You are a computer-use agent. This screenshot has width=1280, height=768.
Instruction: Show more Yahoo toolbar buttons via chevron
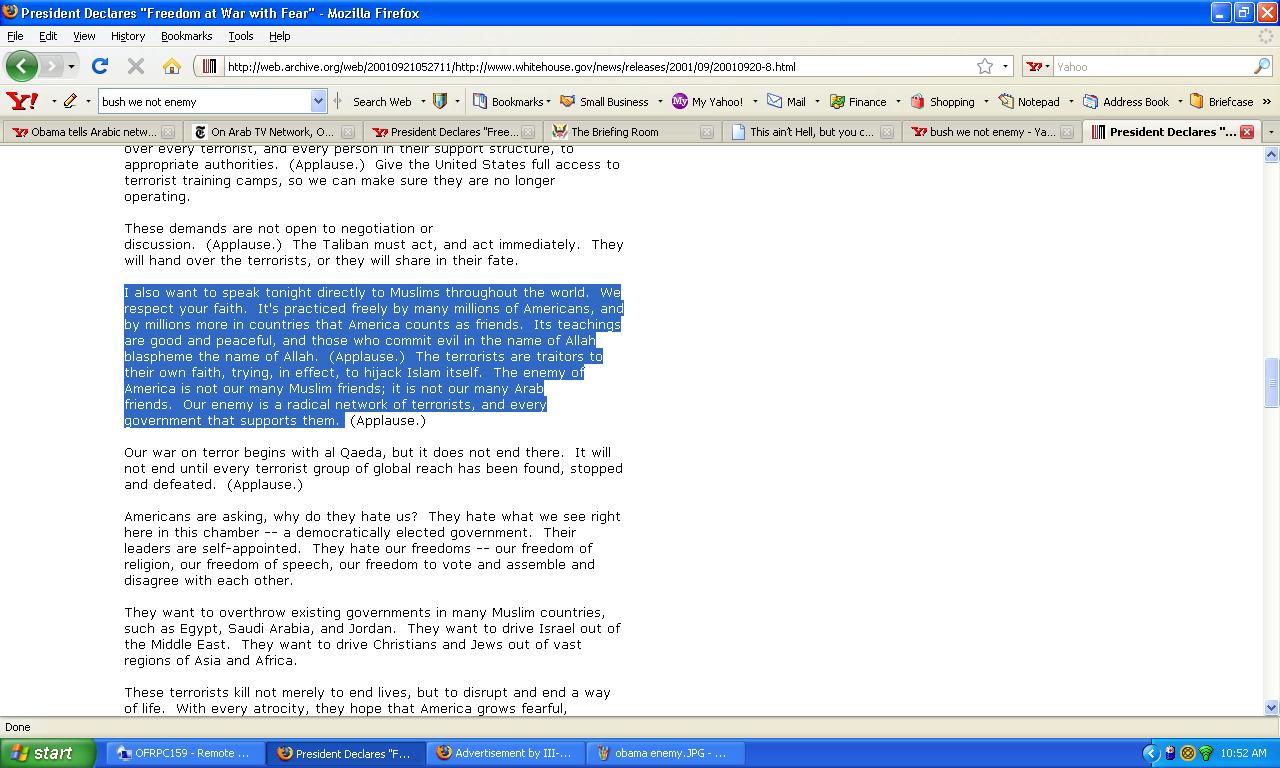click(x=1268, y=101)
